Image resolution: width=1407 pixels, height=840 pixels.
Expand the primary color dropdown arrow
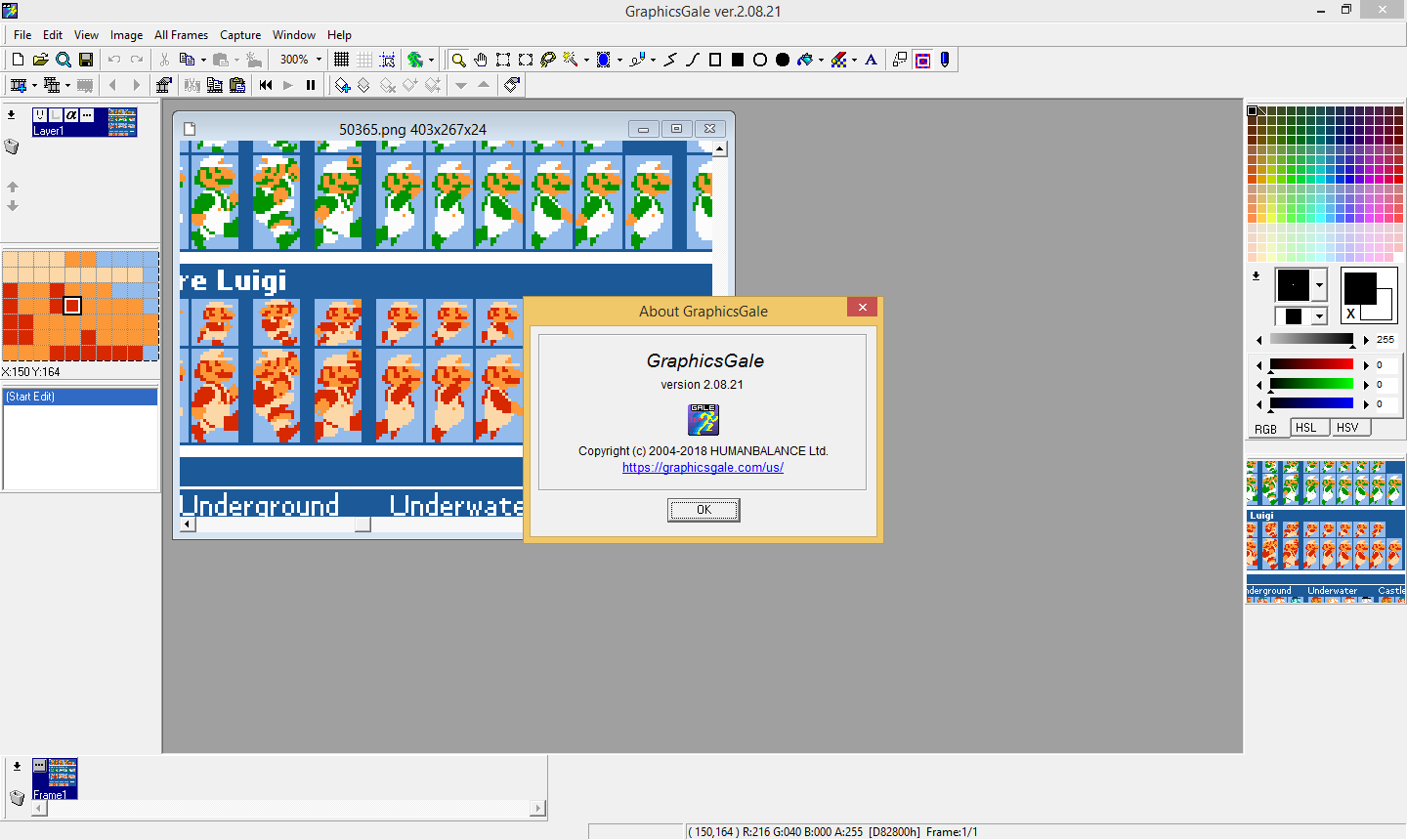point(1319,285)
